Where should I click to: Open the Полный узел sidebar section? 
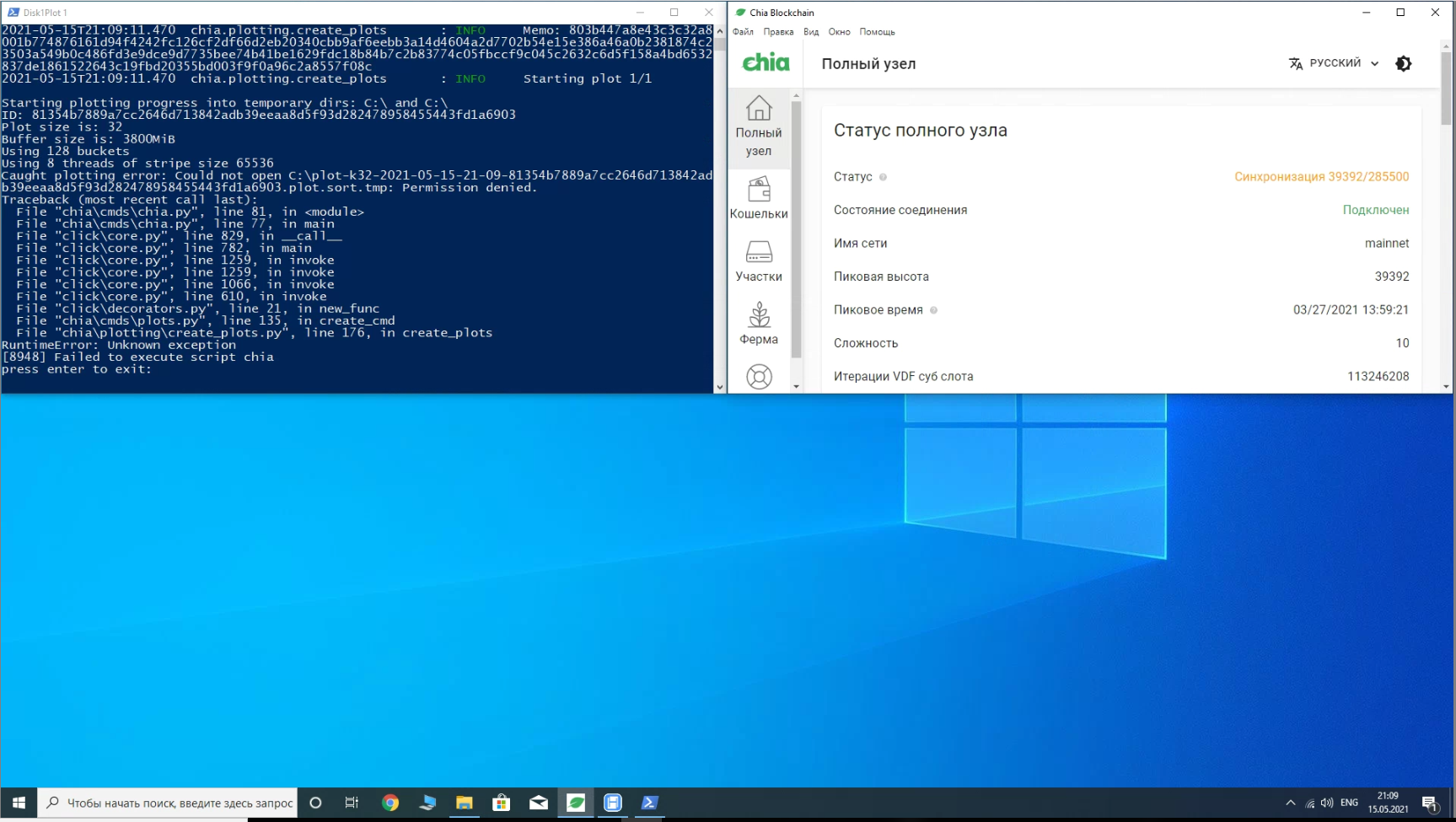759,126
